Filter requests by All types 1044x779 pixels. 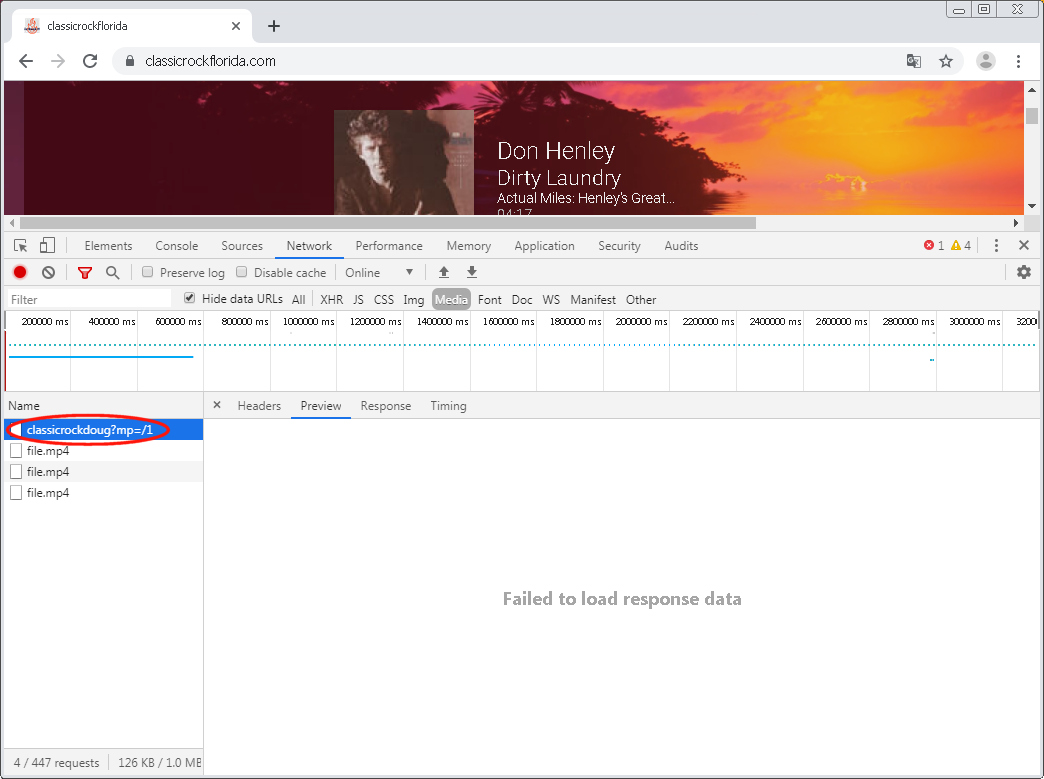pyautogui.click(x=298, y=300)
